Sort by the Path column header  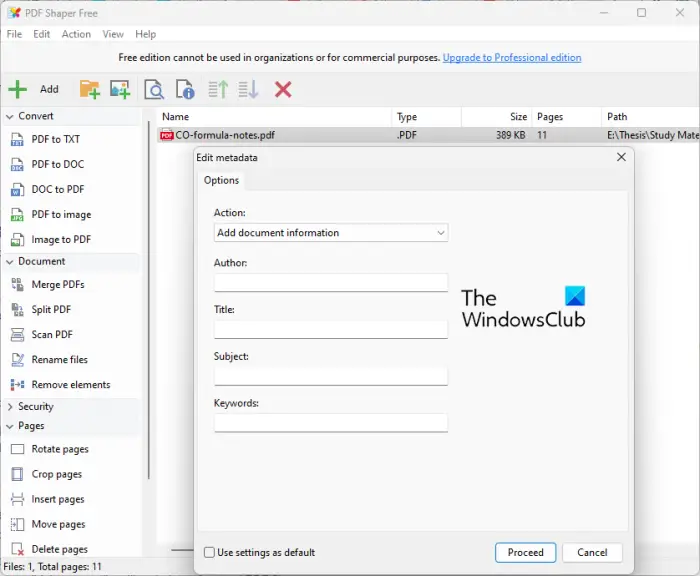[x=651, y=117]
